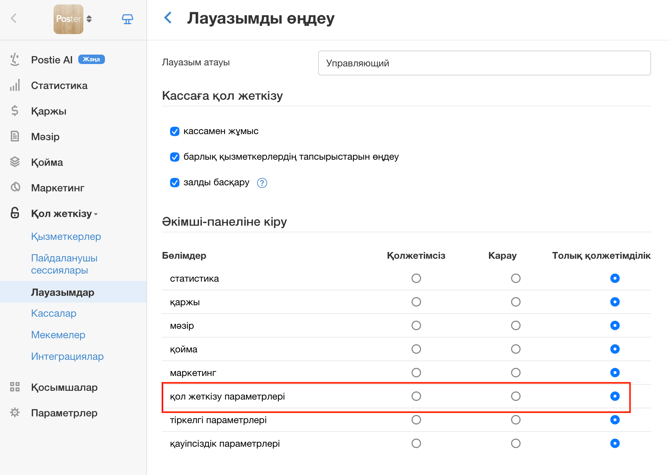This screenshot has width=670, height=475.
Task: Click the Параметрлер gear icon
Action: point(15,413)
